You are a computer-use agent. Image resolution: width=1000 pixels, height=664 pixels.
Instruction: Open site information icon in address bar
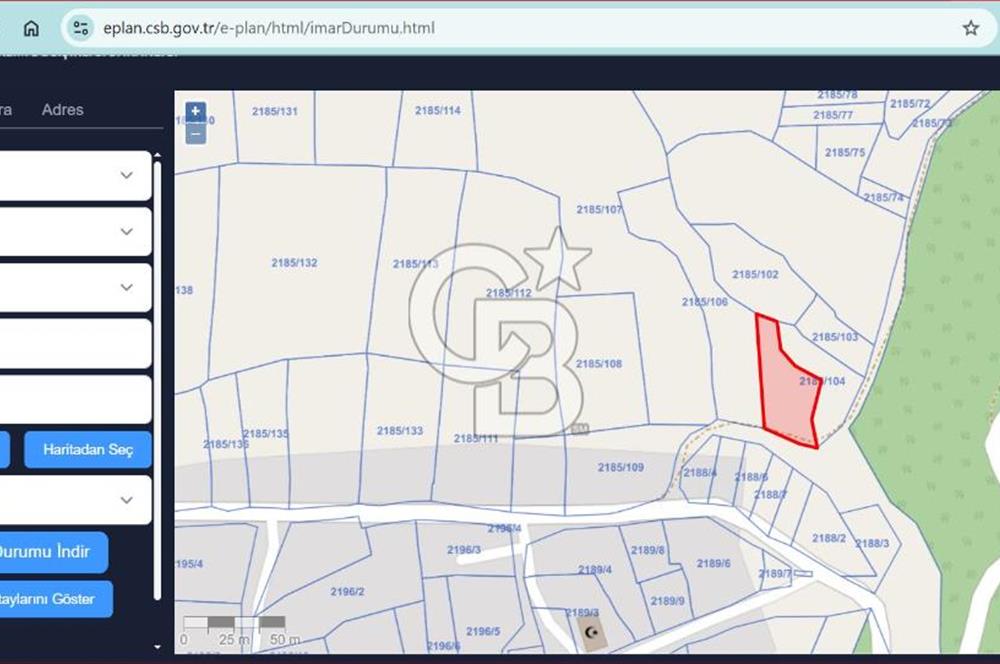(81, 28)
